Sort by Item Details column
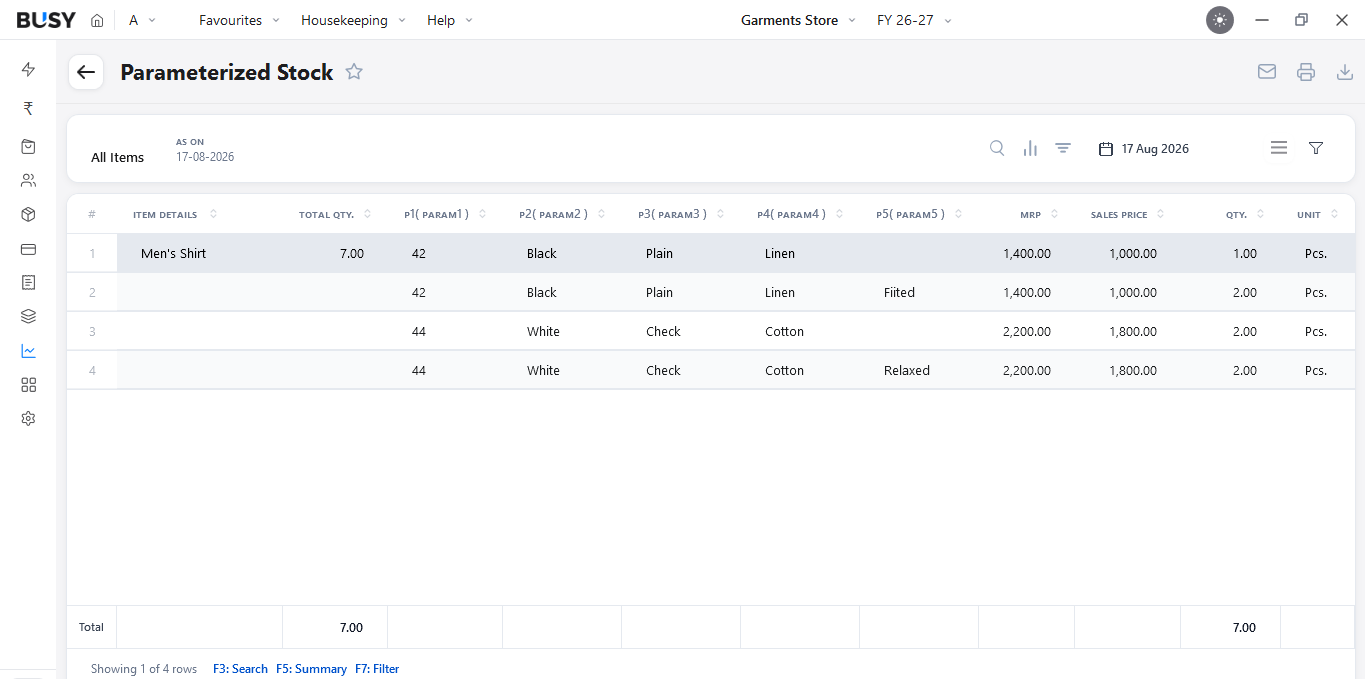 175,215
